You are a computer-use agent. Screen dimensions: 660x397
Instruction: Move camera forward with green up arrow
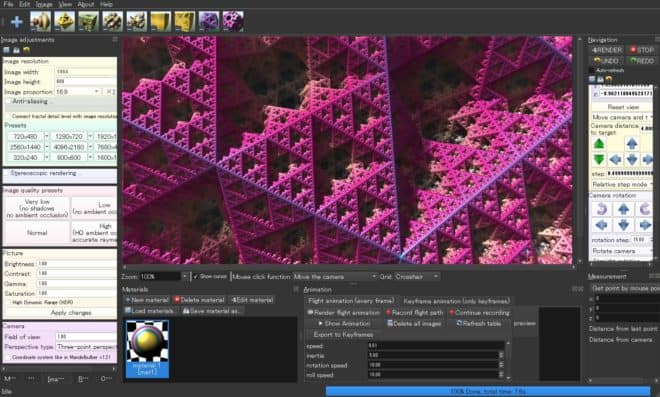point(599,144)
